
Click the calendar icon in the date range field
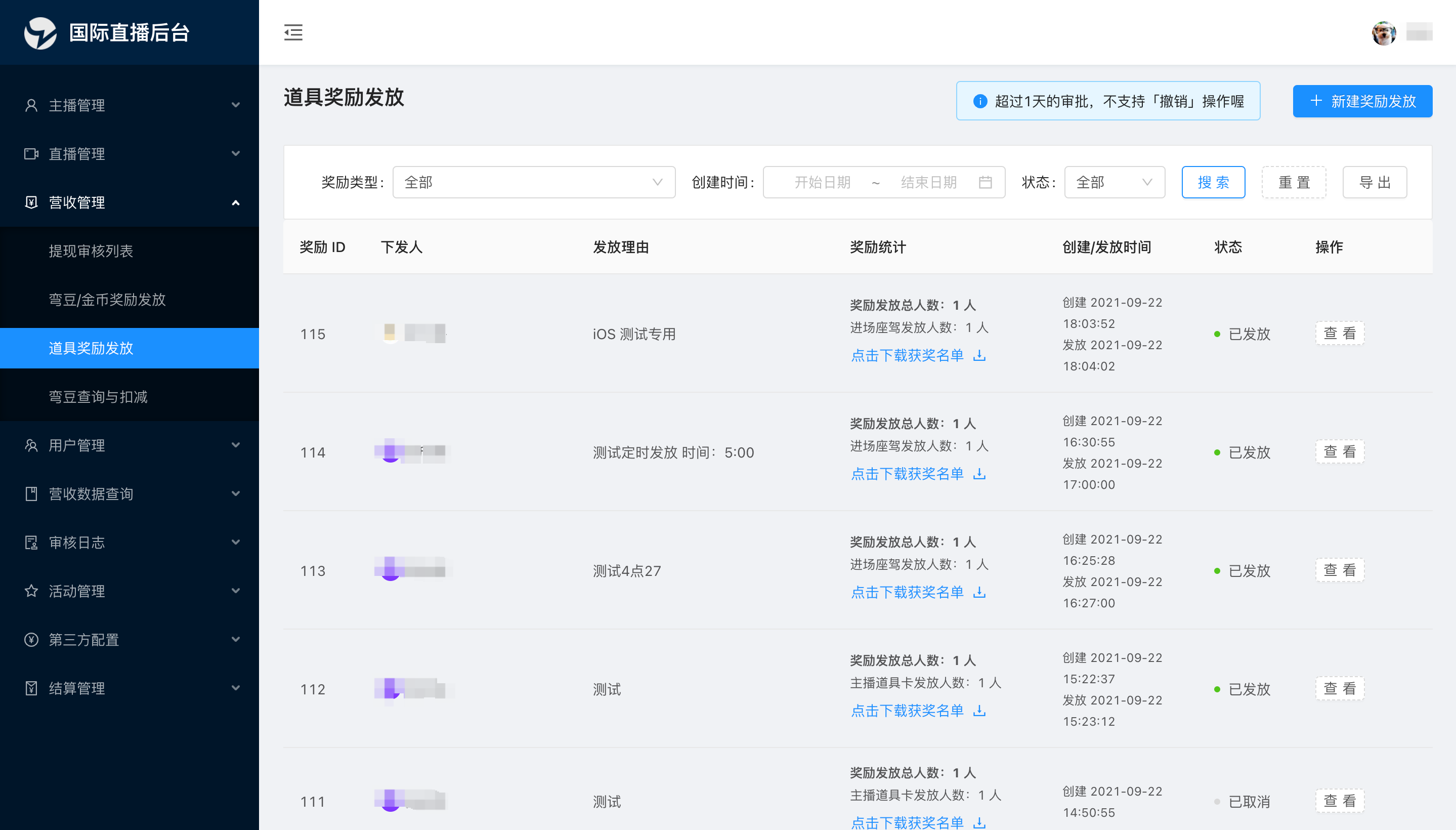pos(986,182)
